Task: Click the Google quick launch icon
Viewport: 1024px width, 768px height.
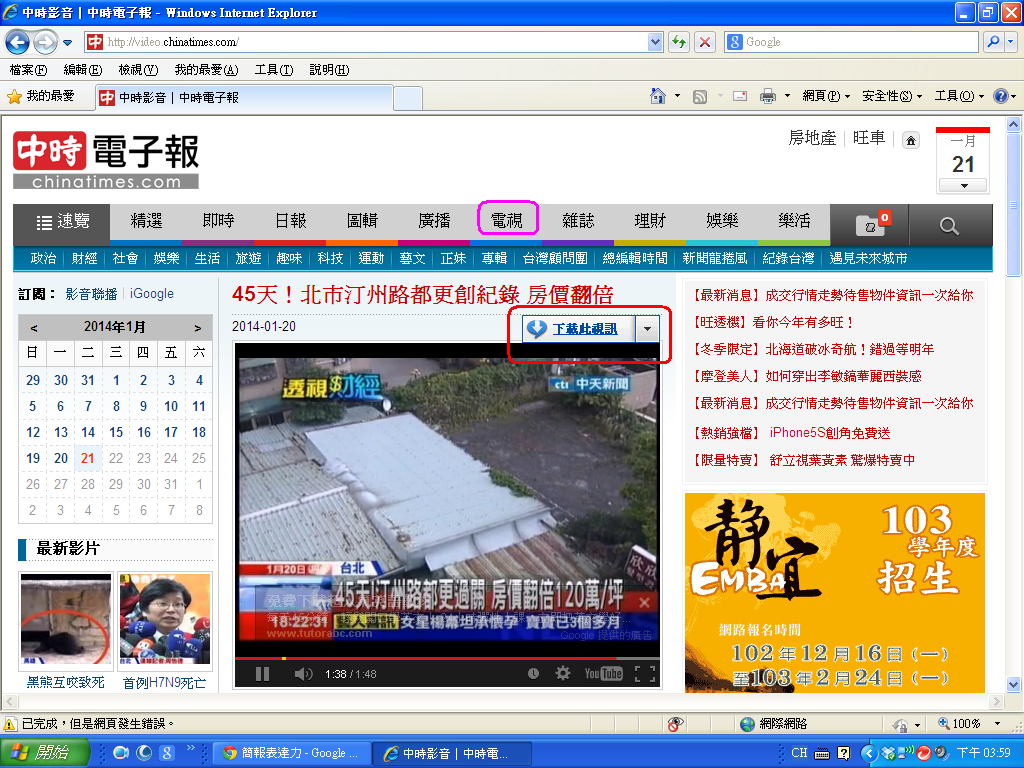Action: coord(167,753)
